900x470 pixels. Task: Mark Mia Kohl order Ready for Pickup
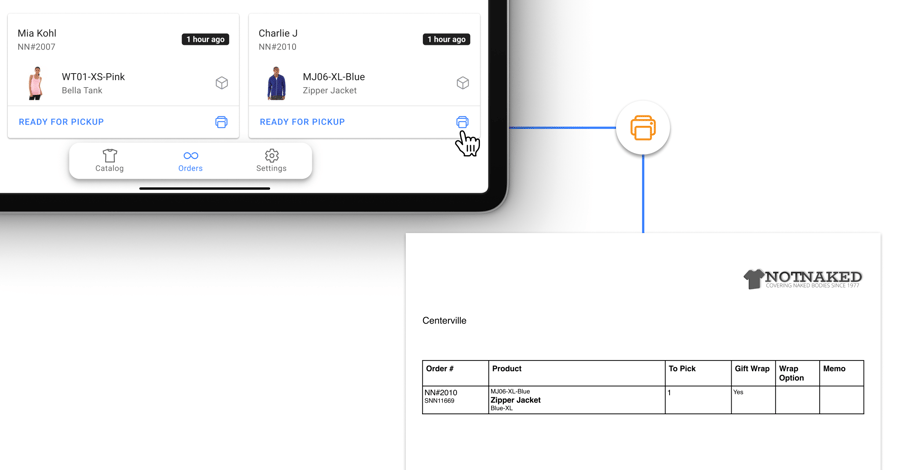(61, 122)
